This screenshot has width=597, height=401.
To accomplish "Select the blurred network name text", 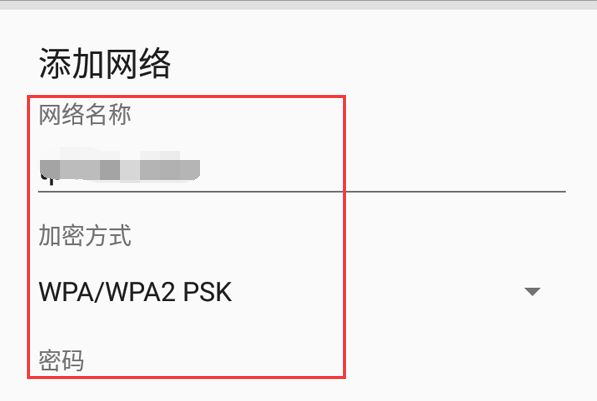I will [x=120, y=169].
